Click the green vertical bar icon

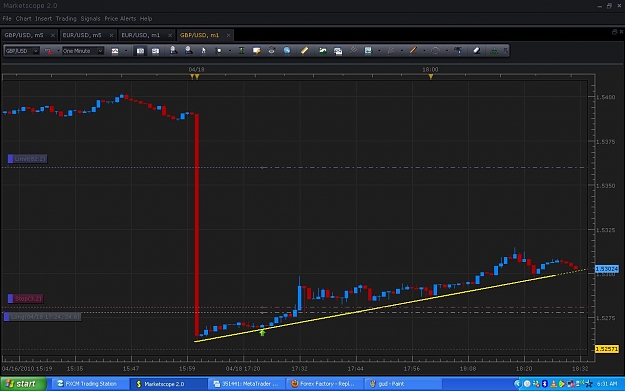[241, 51]
